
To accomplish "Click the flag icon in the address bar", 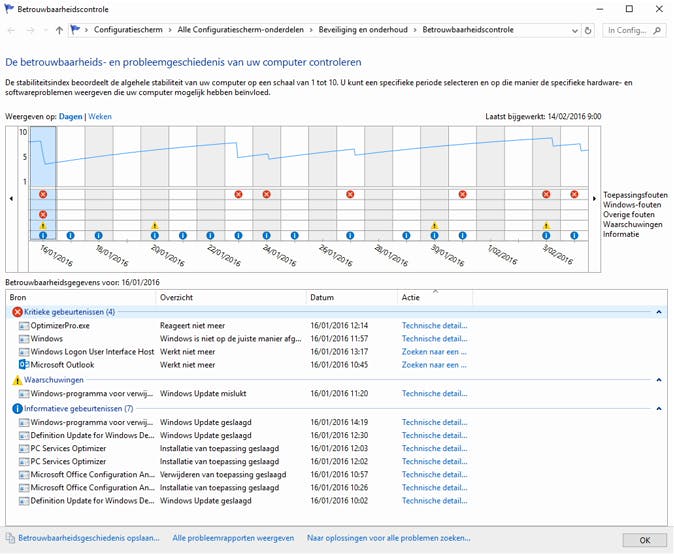I will coord(76,30).
